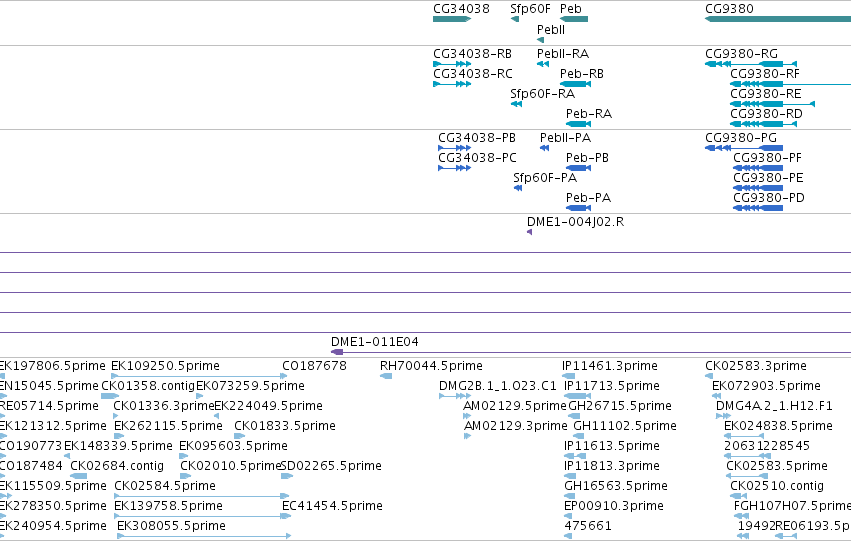Select the SD02265.5prime EST
Viewport: 851px width, 541px height.
tap(287, 476)
